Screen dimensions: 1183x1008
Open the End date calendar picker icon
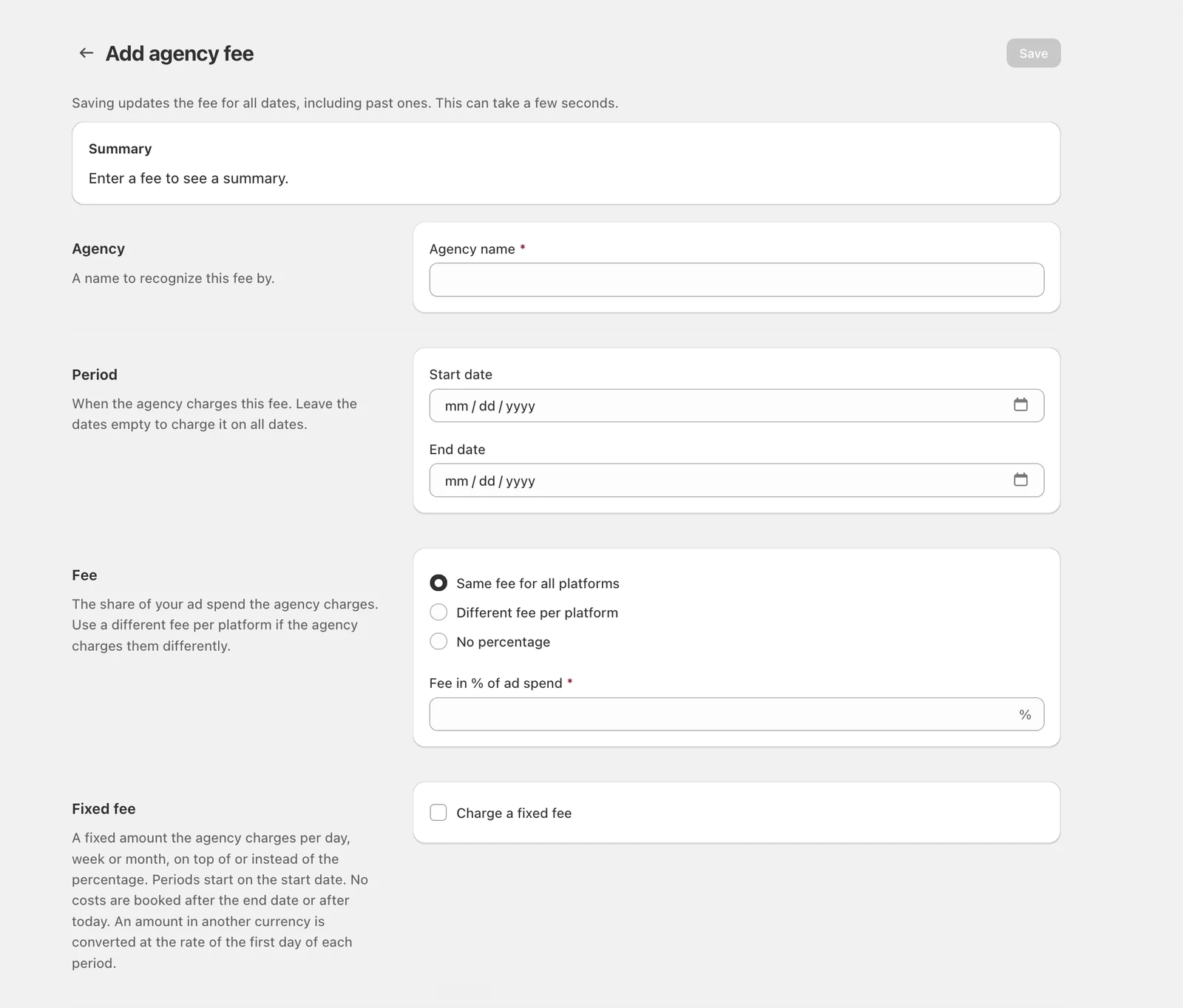(x=1020, y=480)
